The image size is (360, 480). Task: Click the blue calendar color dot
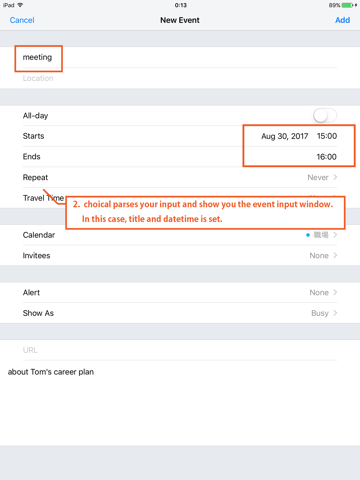pyautogui.click(x=308, y=235)
